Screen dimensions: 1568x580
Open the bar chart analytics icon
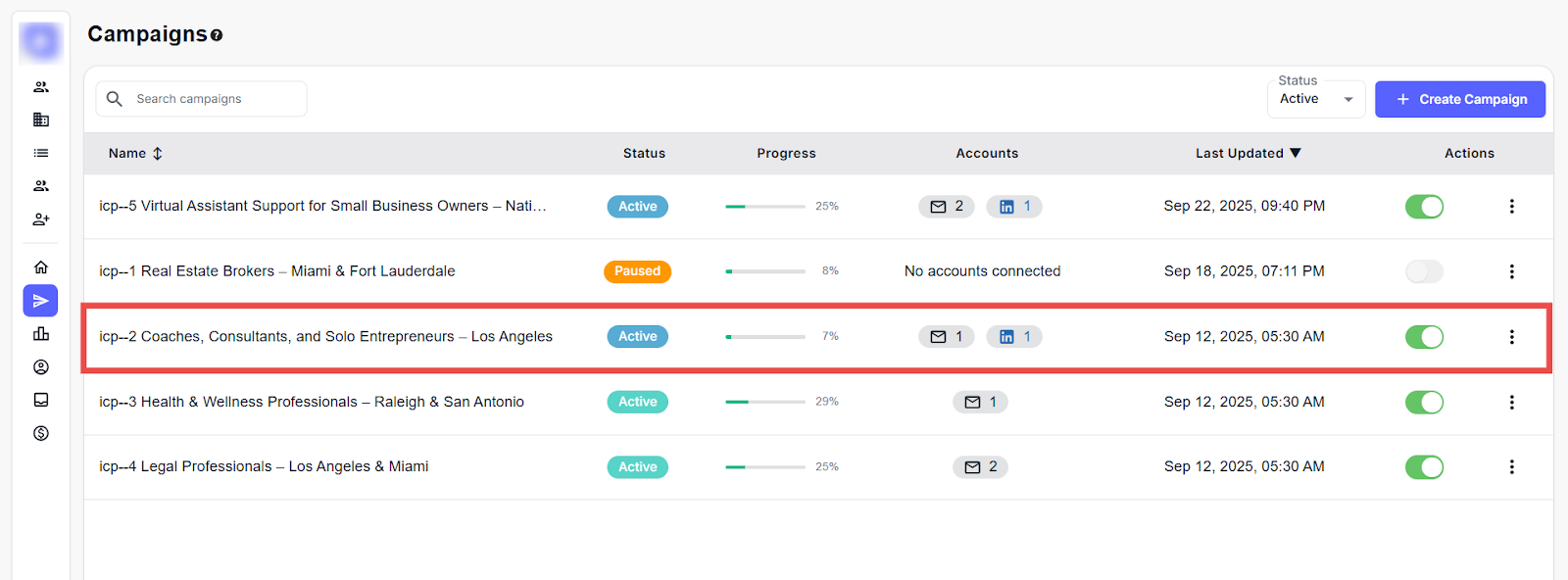coord(41,334)
